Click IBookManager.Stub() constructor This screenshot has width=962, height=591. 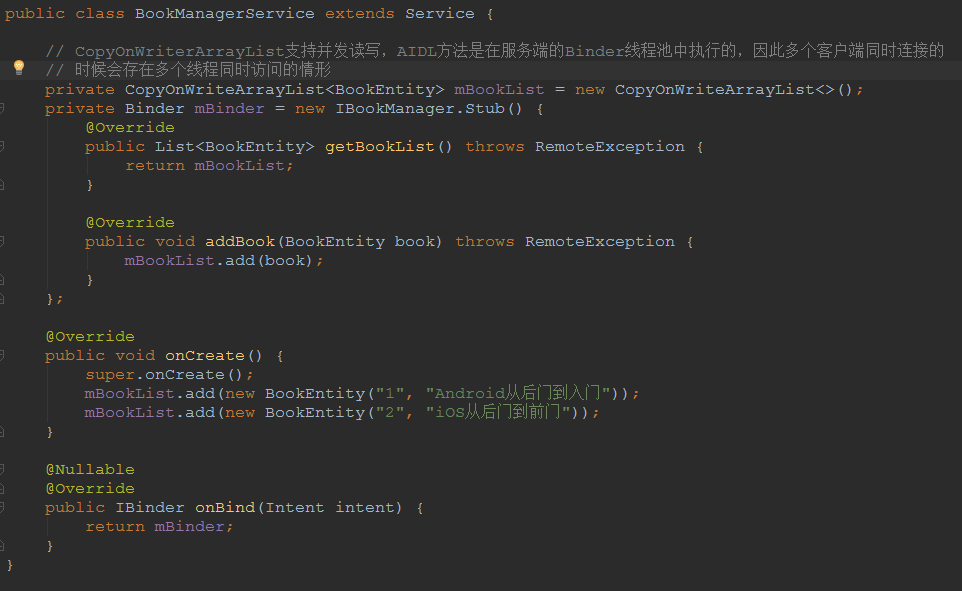point(429,109)
